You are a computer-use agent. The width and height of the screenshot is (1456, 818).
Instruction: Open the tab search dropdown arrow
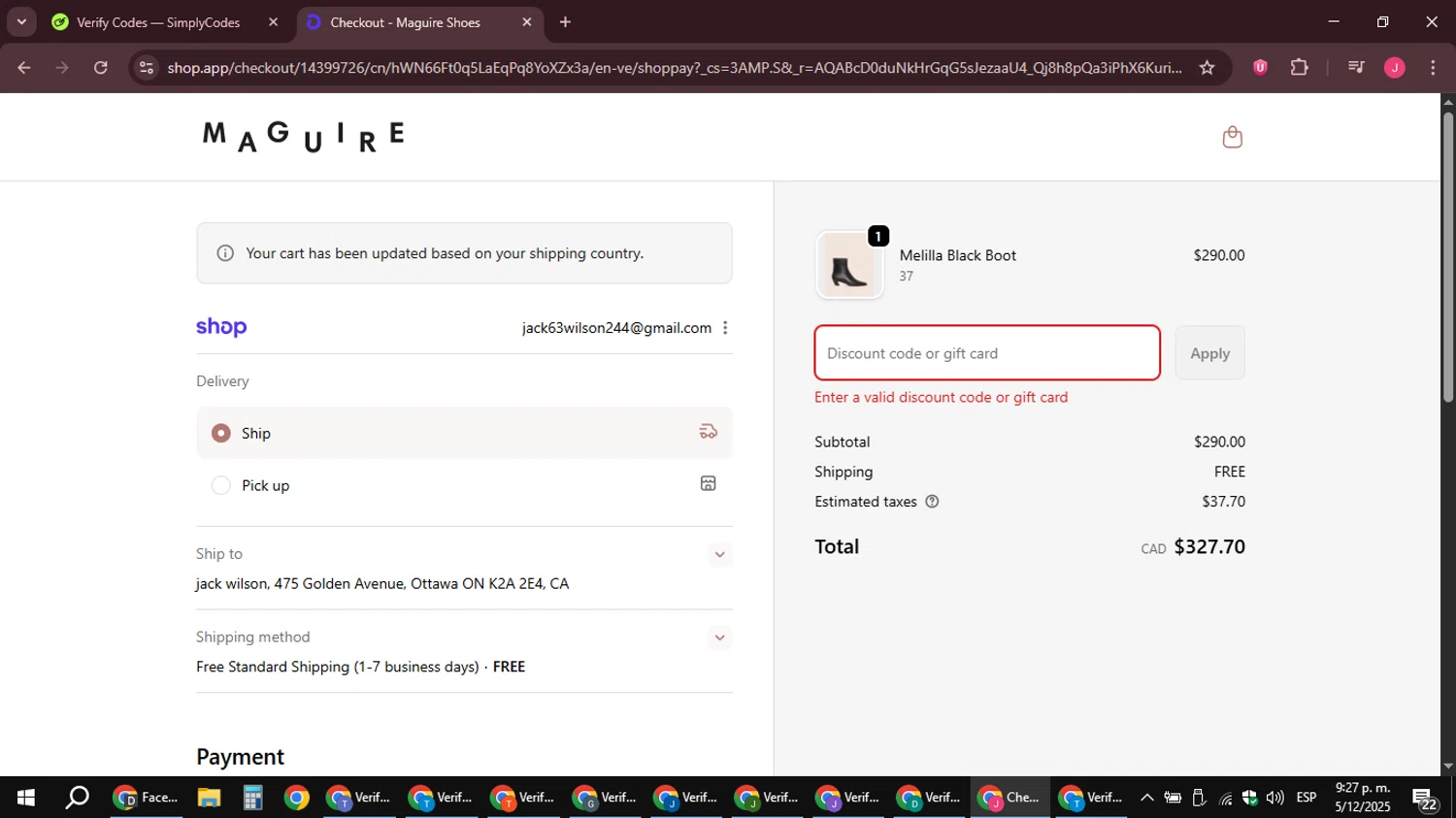pyautogui.click(x=21, y=21)
